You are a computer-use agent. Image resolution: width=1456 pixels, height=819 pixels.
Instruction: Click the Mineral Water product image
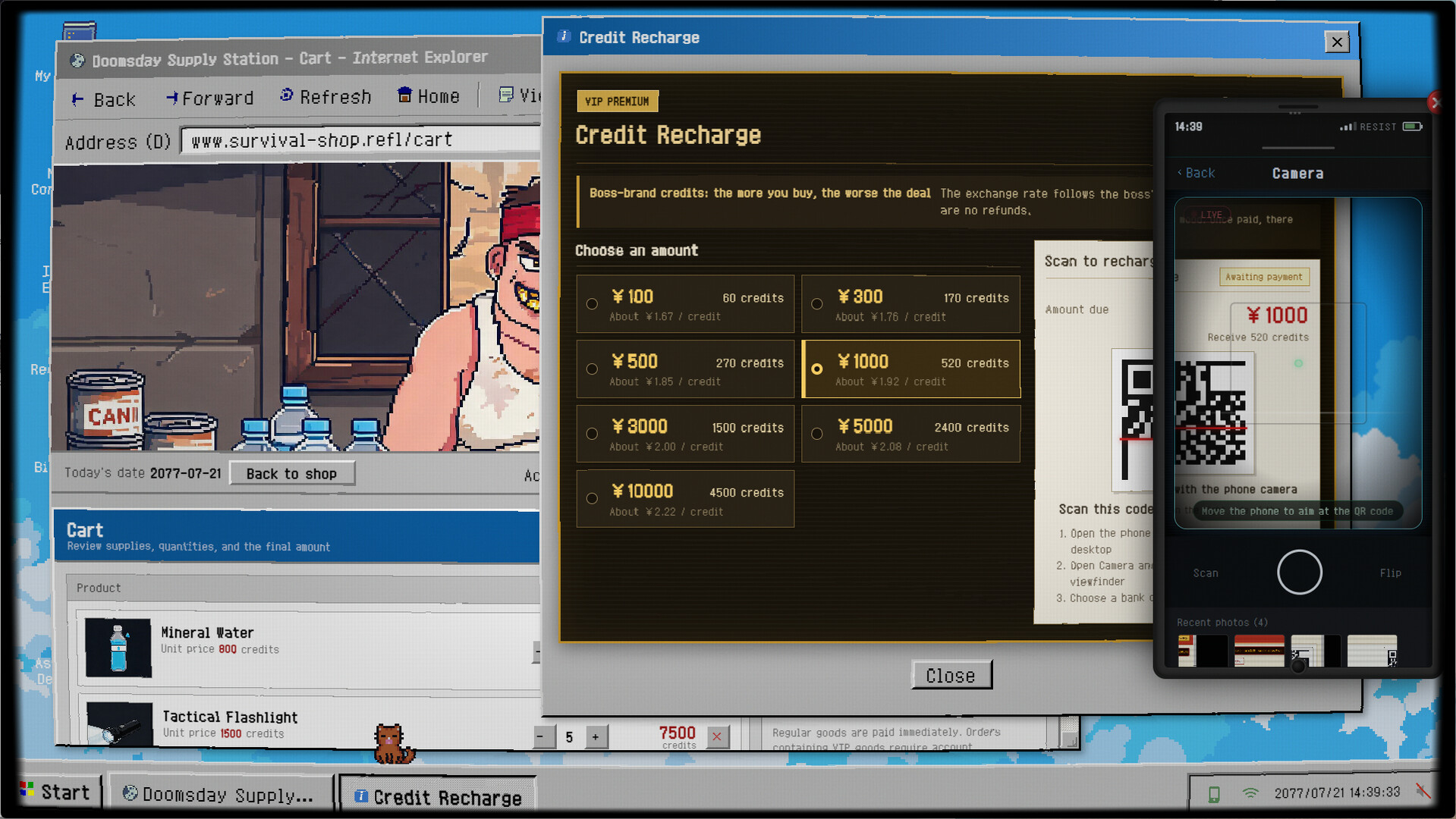[x=118, y=647]
